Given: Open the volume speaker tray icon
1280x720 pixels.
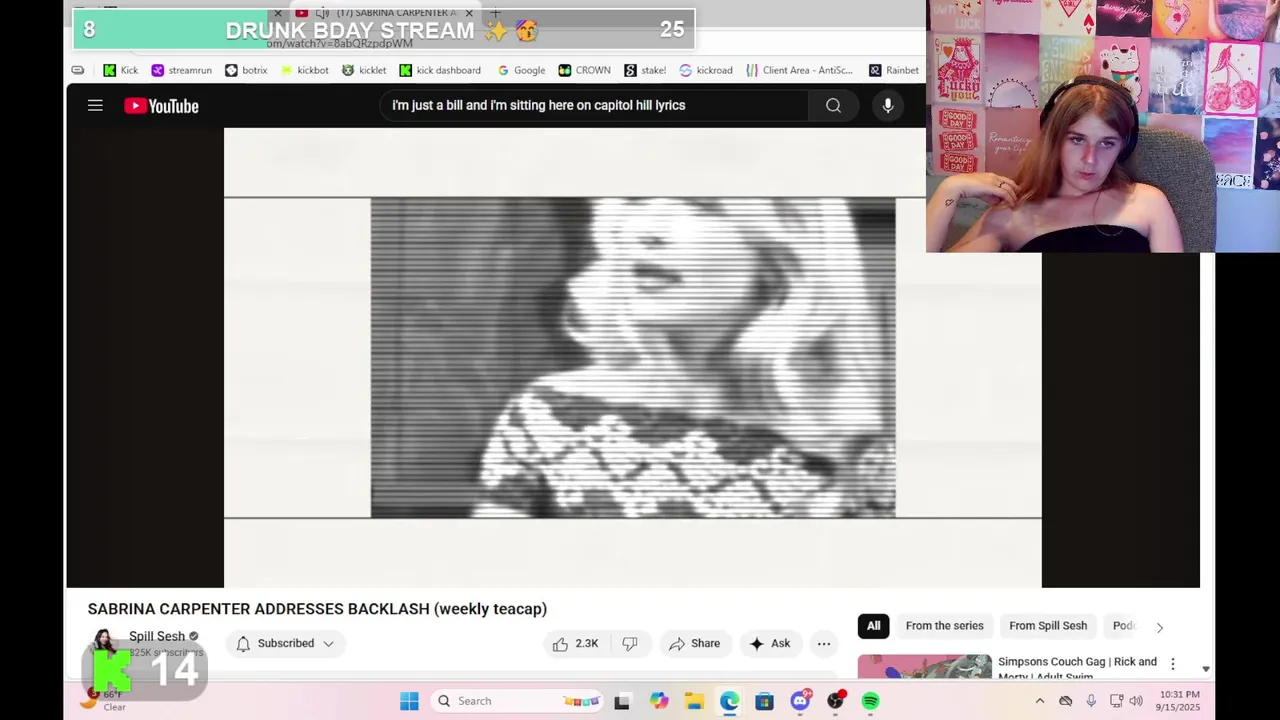Looking at the screenshot, I should coord(1136,701).
